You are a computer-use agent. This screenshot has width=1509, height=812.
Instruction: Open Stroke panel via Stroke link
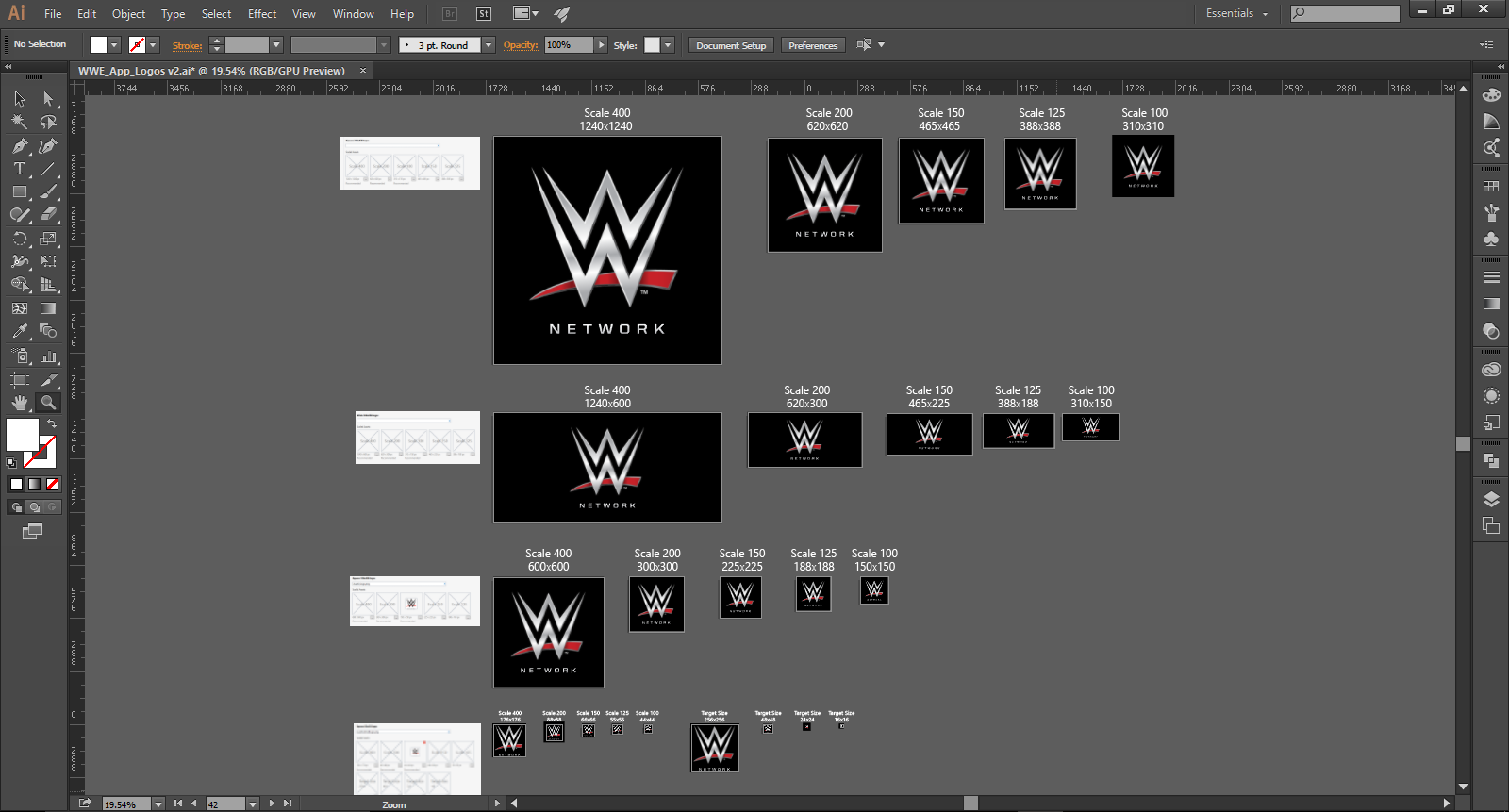pos(187,45)
